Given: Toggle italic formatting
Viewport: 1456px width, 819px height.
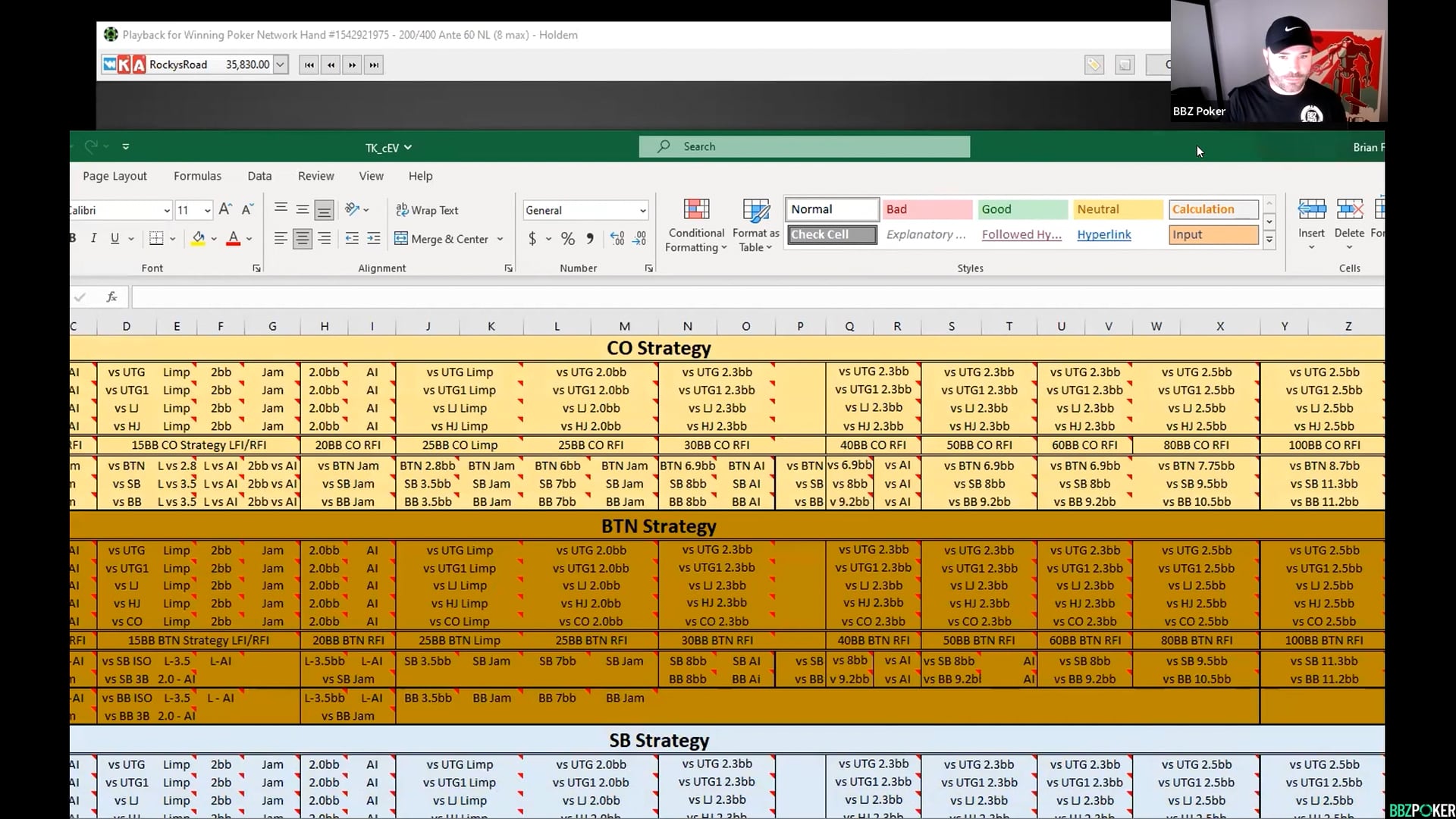Looking at the screenshot, I should [x=93, y=238].
